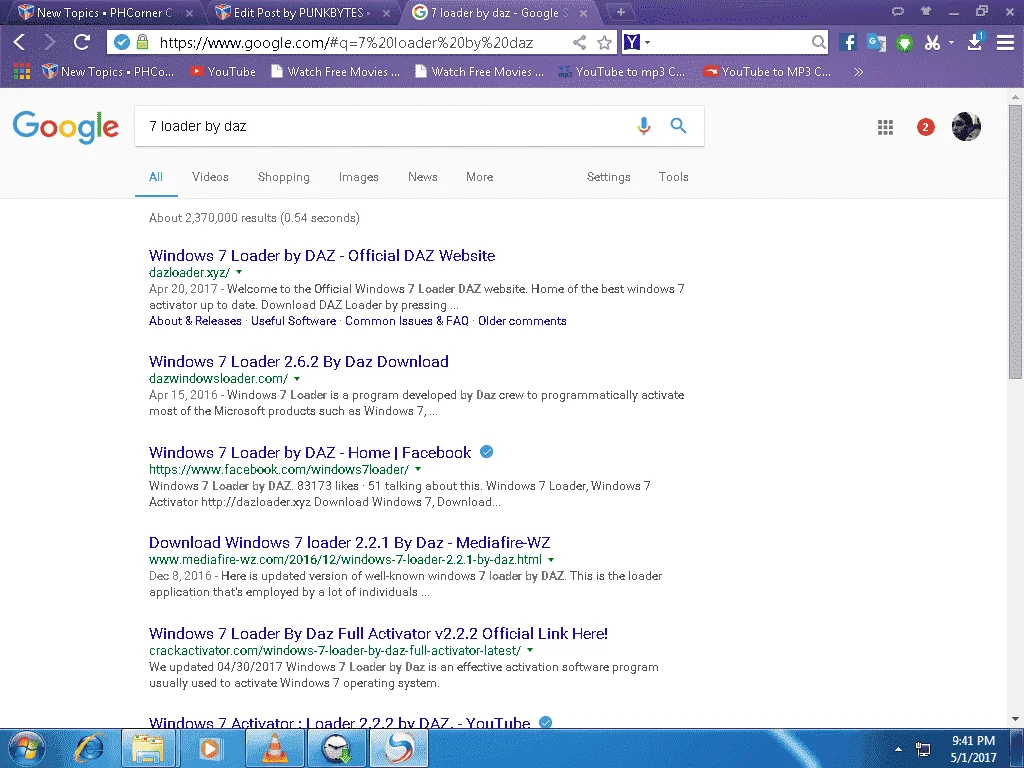Click the browser address bar URL
Image resolution: width=1024 pixels, height=768 pixels.
[346, 43]
